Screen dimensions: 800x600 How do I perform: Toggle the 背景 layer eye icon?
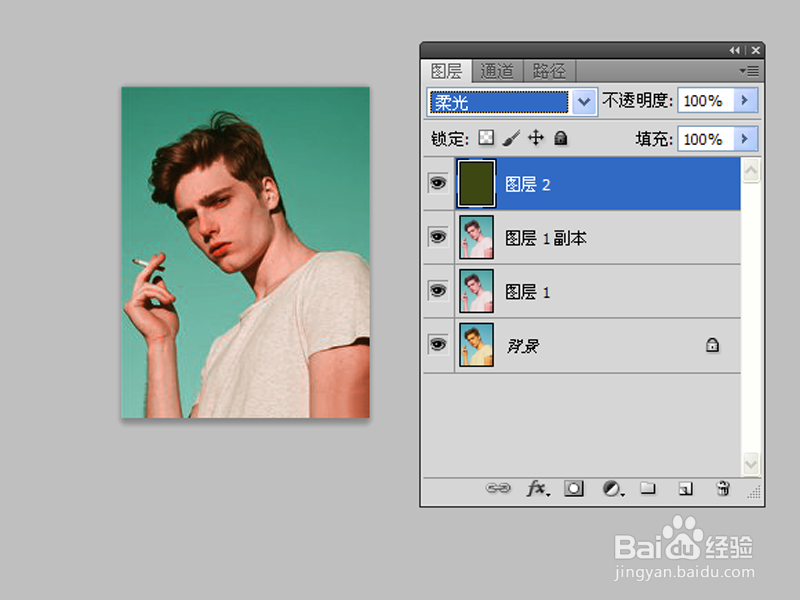[438, 345]
